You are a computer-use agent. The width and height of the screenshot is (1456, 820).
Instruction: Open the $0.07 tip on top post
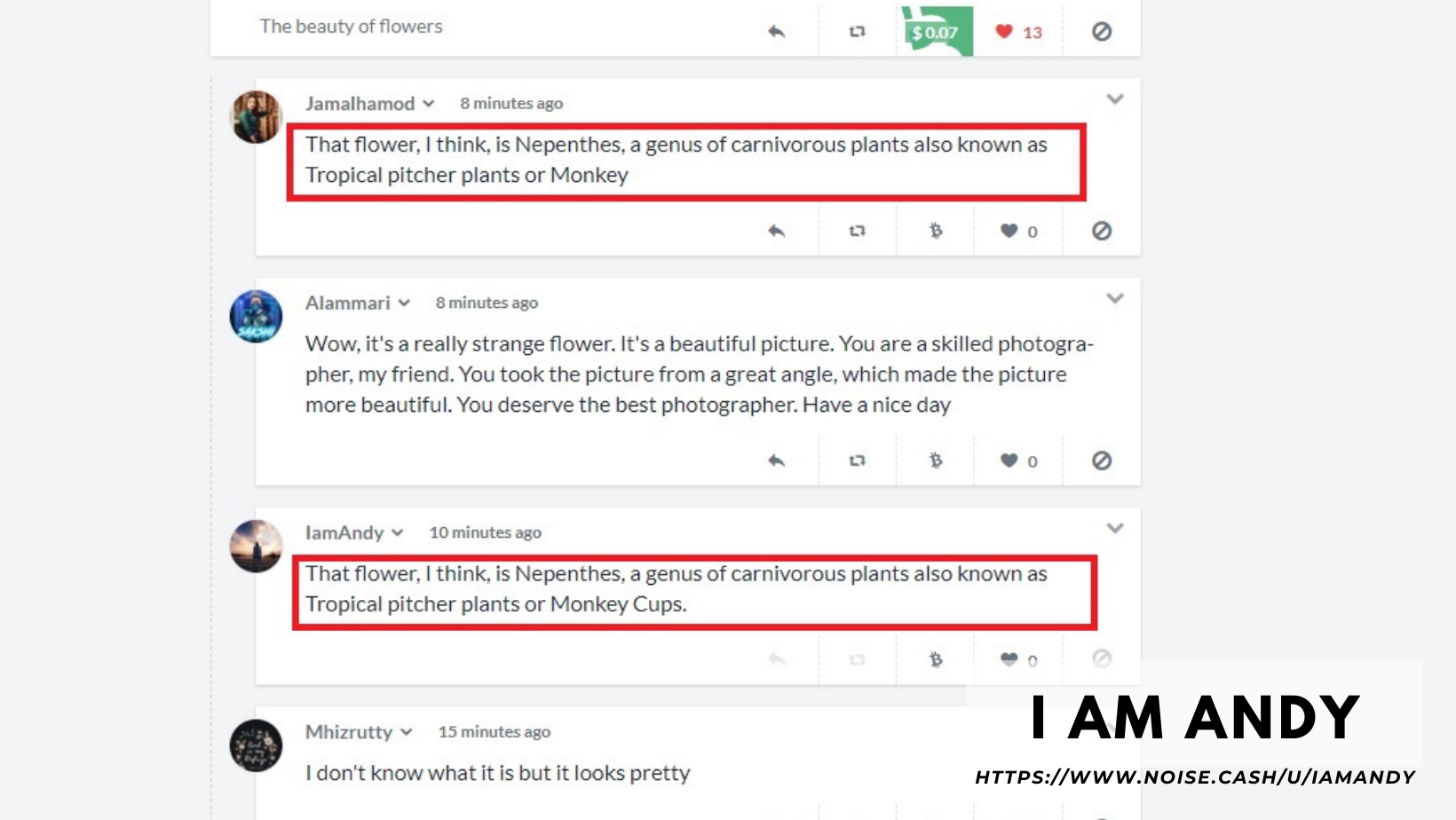[x=936, y=32]
